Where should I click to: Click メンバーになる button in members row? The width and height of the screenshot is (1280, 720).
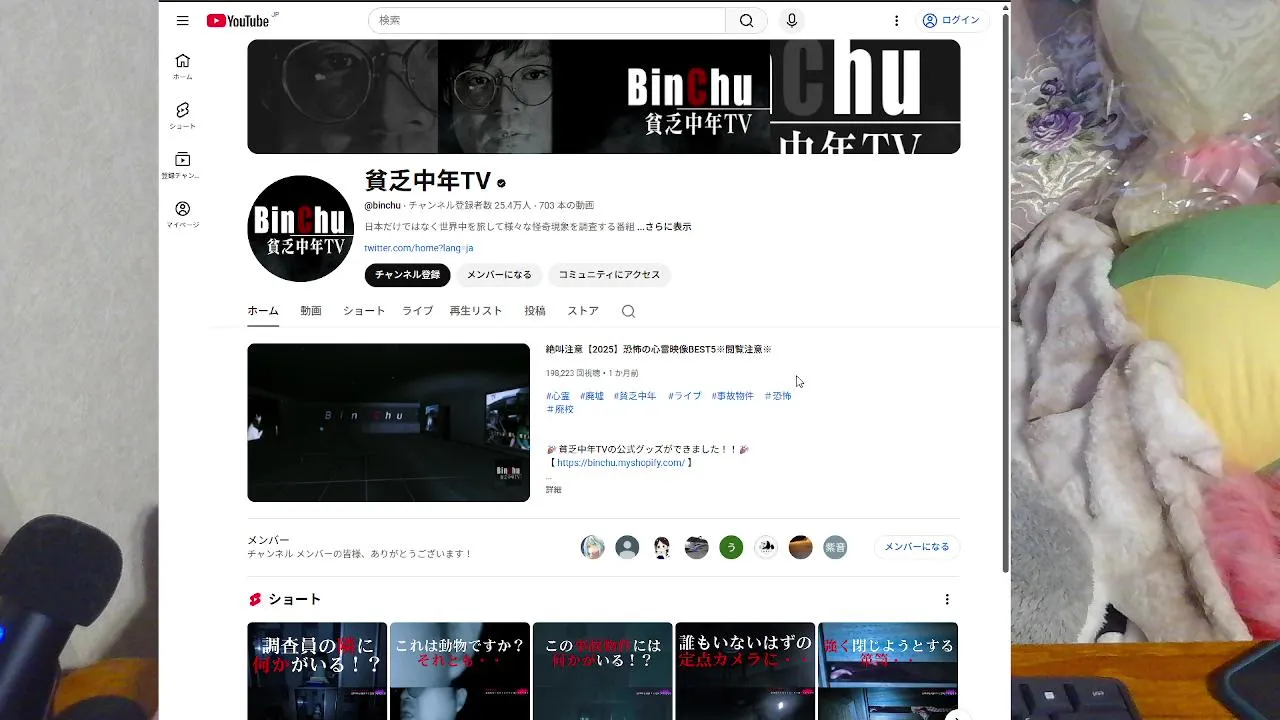tap(917, 547)
